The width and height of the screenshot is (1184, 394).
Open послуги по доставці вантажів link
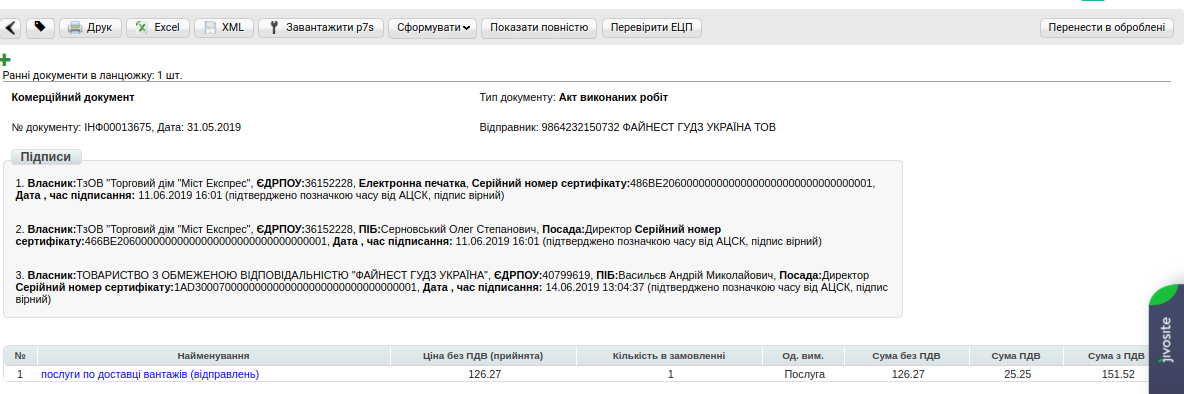tap(150, 374)
